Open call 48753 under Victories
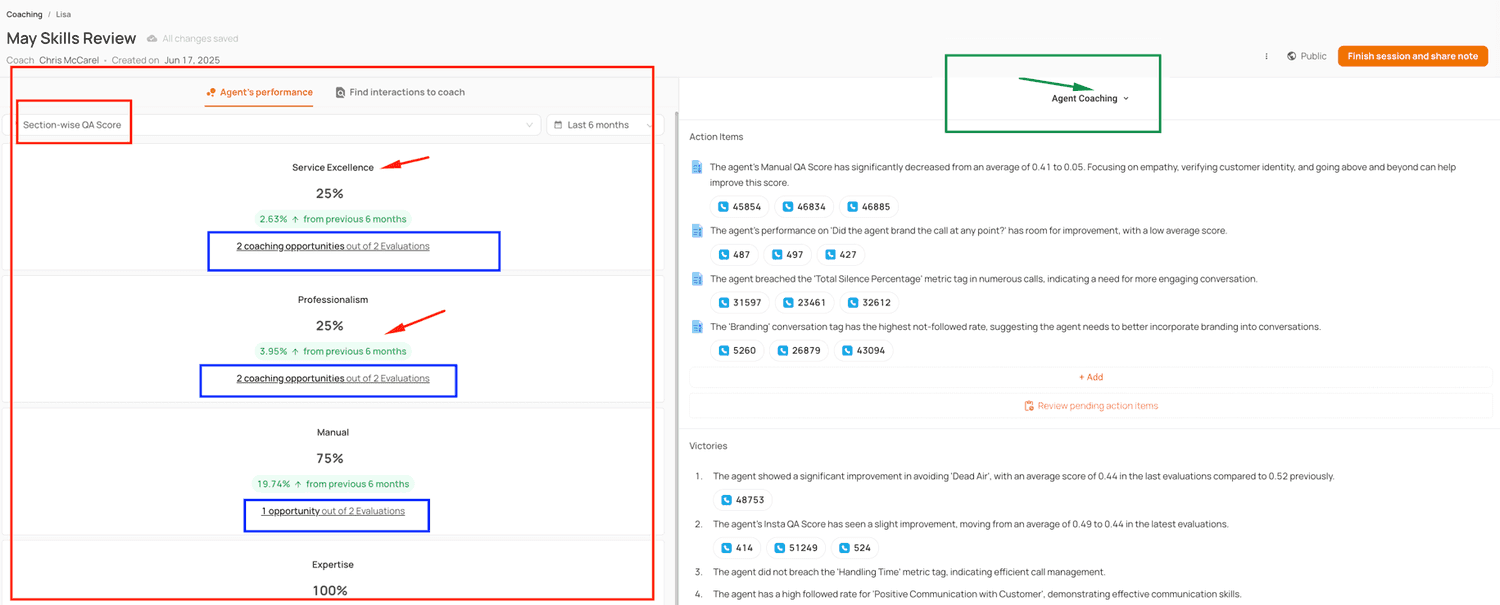The width and height of the screenshot is (1500, 605). [742, 500]
